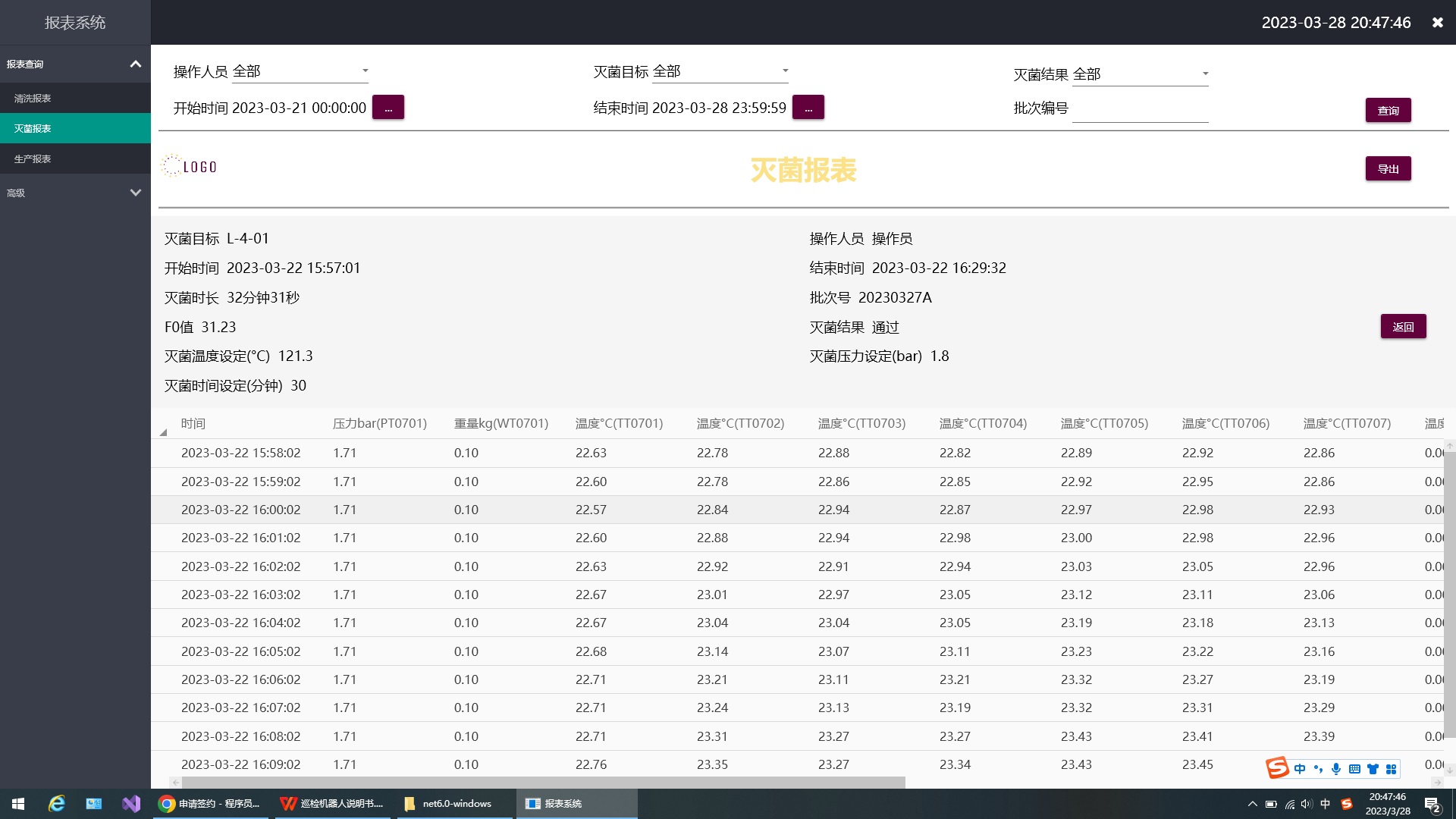This screenshot has height=819, width=1456.
Task: Click the LOGO image in the report header
Action: coord(190,166)
